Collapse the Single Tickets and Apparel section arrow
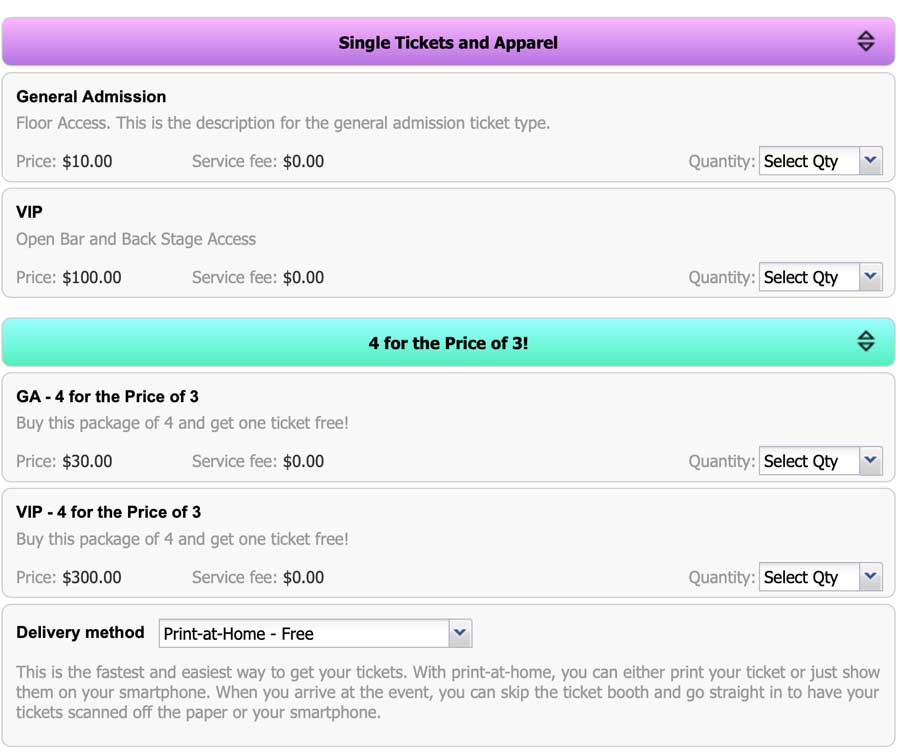The height and width of the screenshot is (752, 900). (866, 41)
